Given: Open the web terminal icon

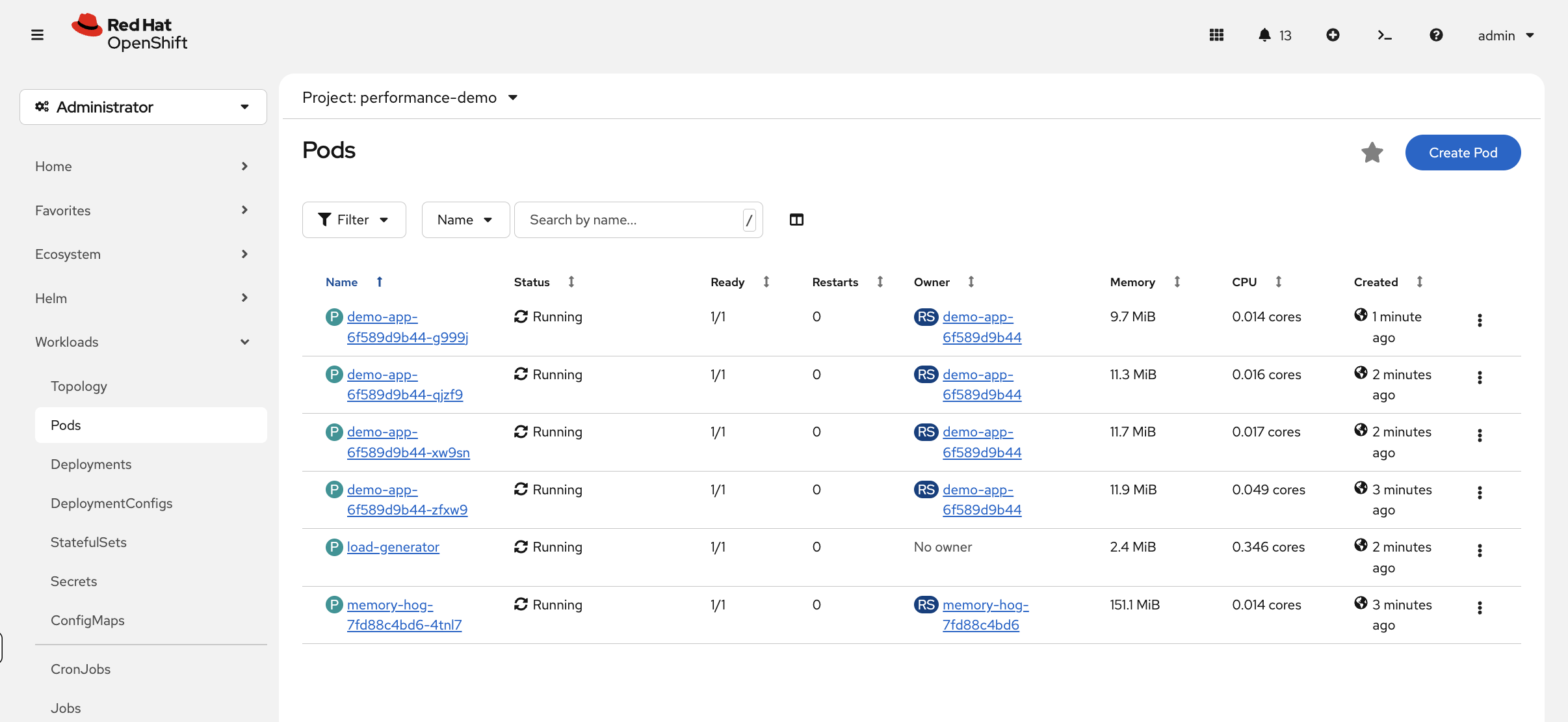Looking at the screenshot, I should tap(1383, 34).
